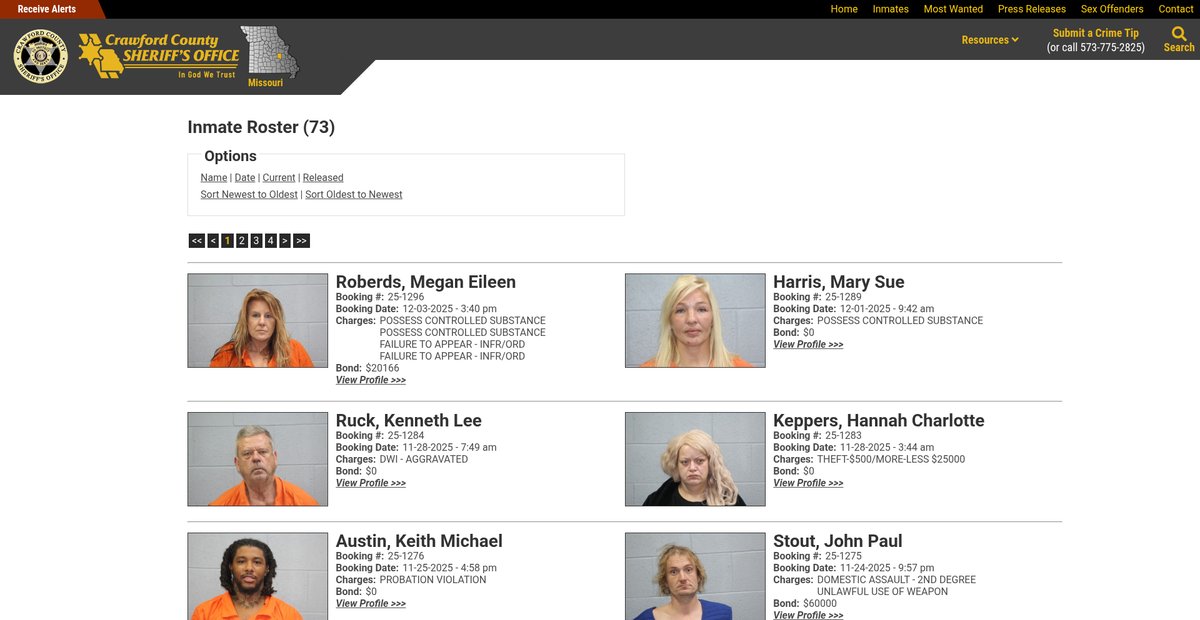Select page 1 in pagination
Viewport: 1200px width, 620px height.
click(227, 241)
